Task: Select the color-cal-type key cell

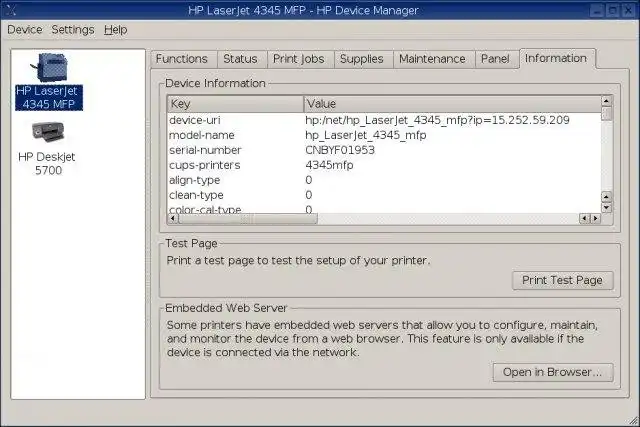Action: 205,209
